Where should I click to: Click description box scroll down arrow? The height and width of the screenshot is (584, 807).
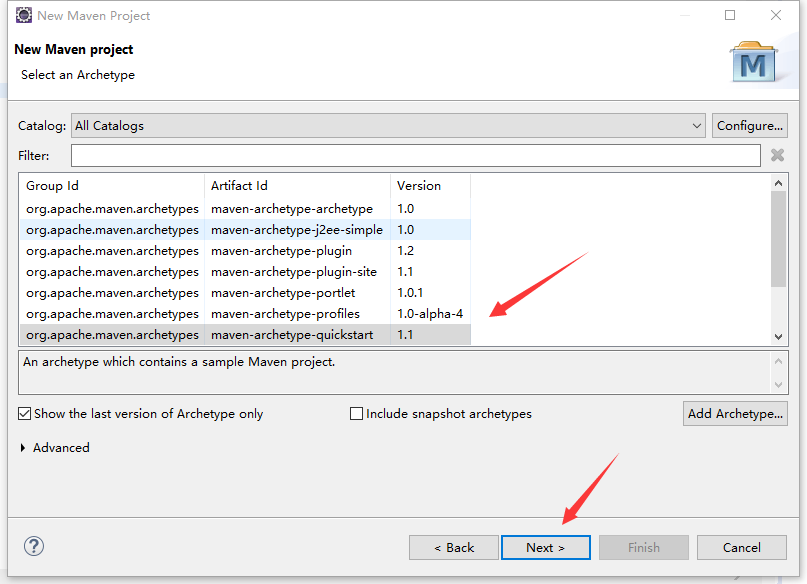tap(778, 385)
